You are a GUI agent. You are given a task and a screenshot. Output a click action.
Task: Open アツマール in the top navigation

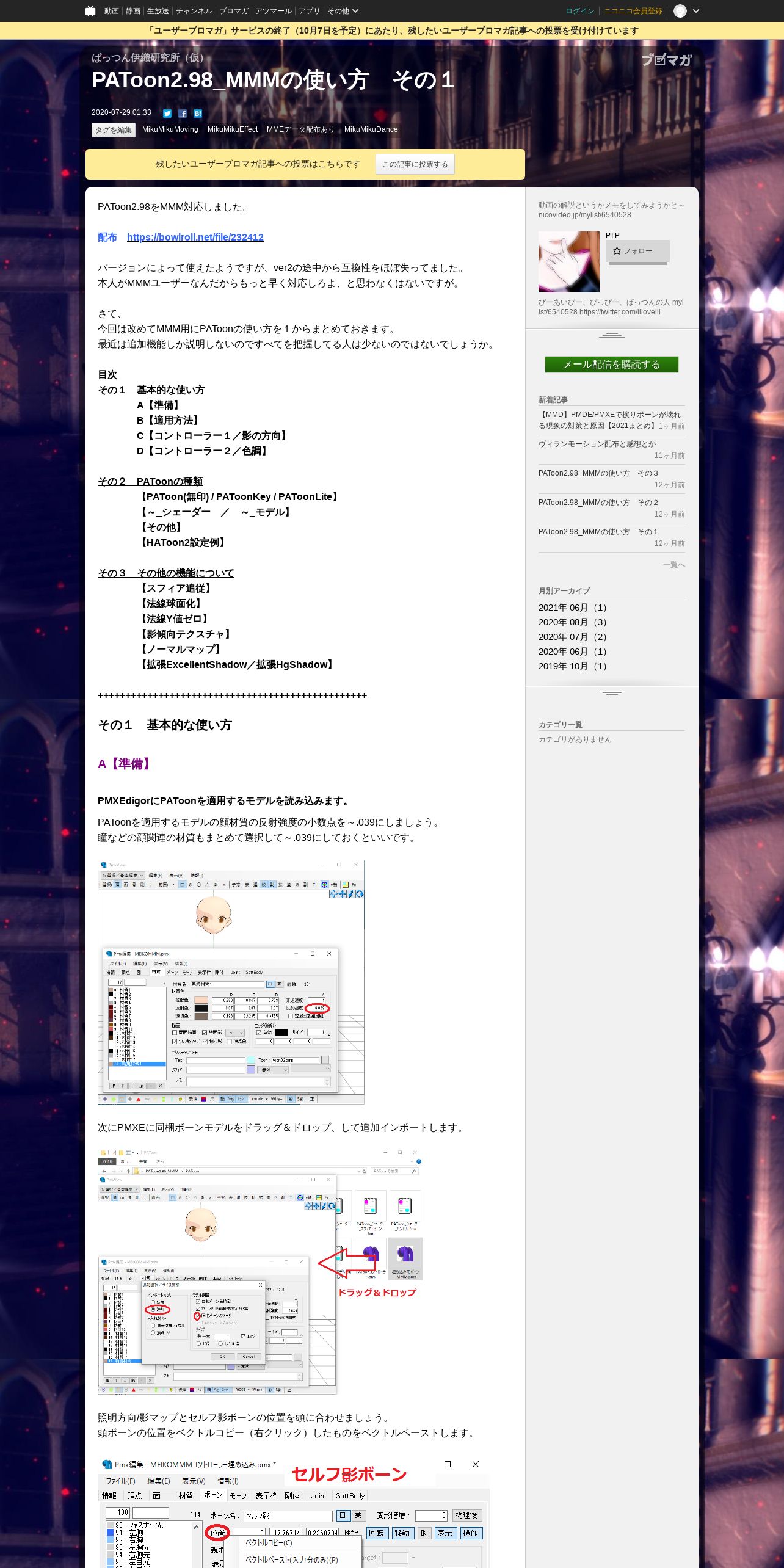pyautogui.click(x=274, y=11)
